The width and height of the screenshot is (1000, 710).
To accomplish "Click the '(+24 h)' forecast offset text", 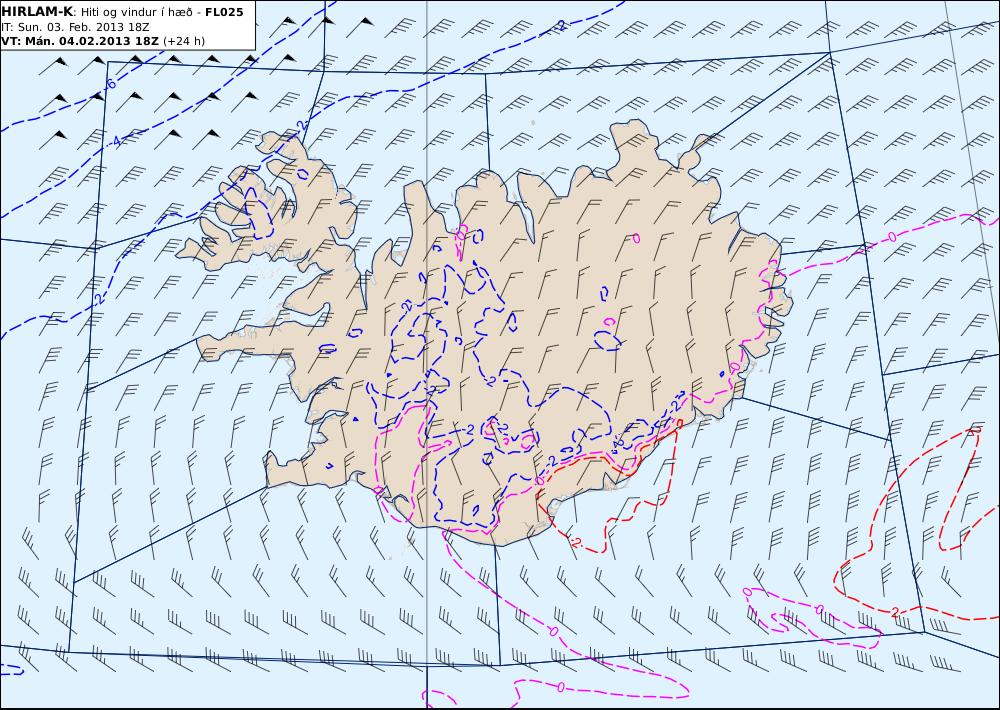I will click(x=184, y=41).
